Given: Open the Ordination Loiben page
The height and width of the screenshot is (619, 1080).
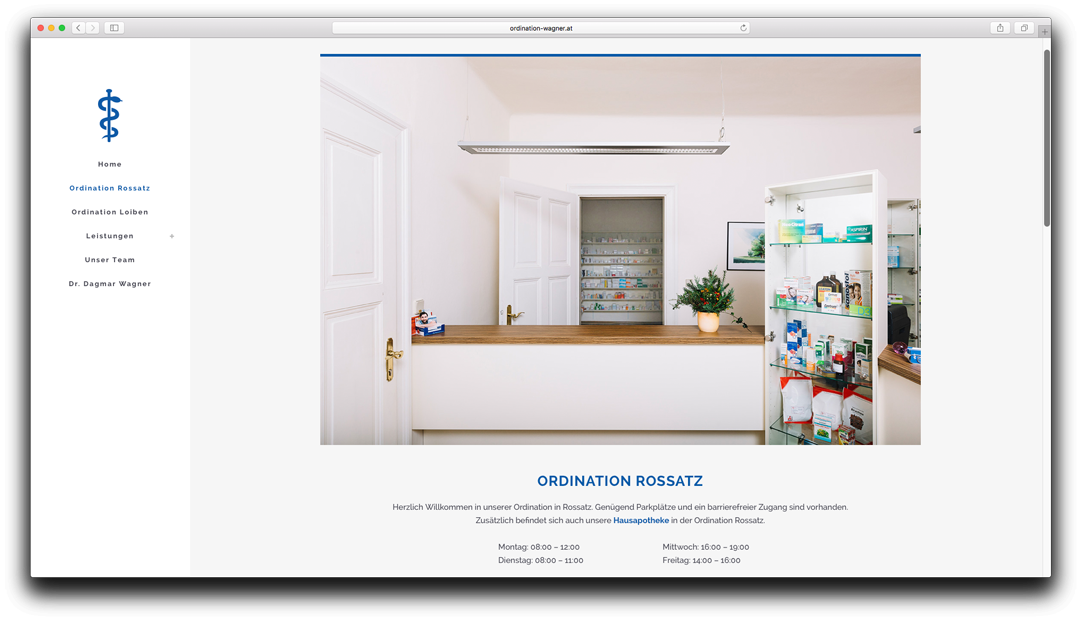Looking at the screenshot, I should [x=110, y=212].
